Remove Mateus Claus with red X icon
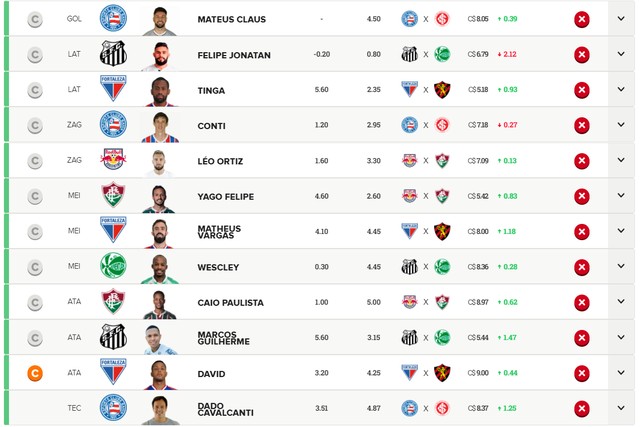Viewport: 640px width, 427px height. click(582, 19)
